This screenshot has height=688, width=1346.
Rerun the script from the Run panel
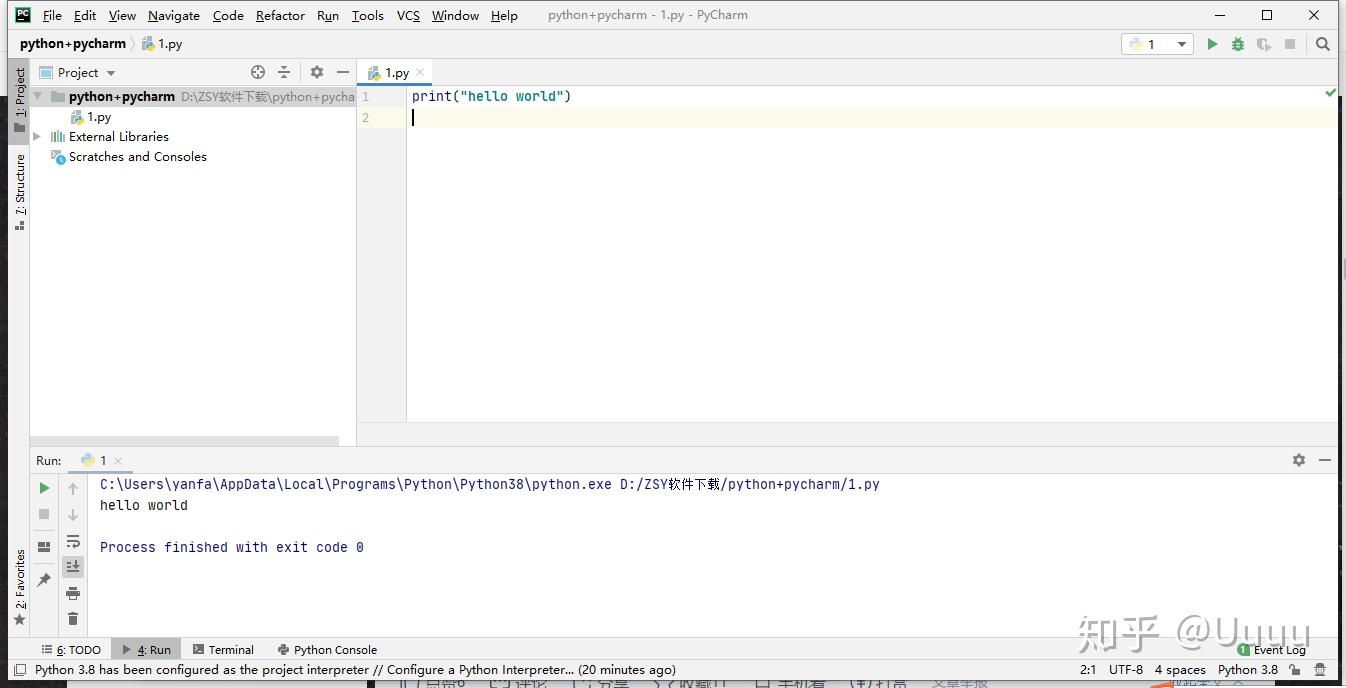44,488
